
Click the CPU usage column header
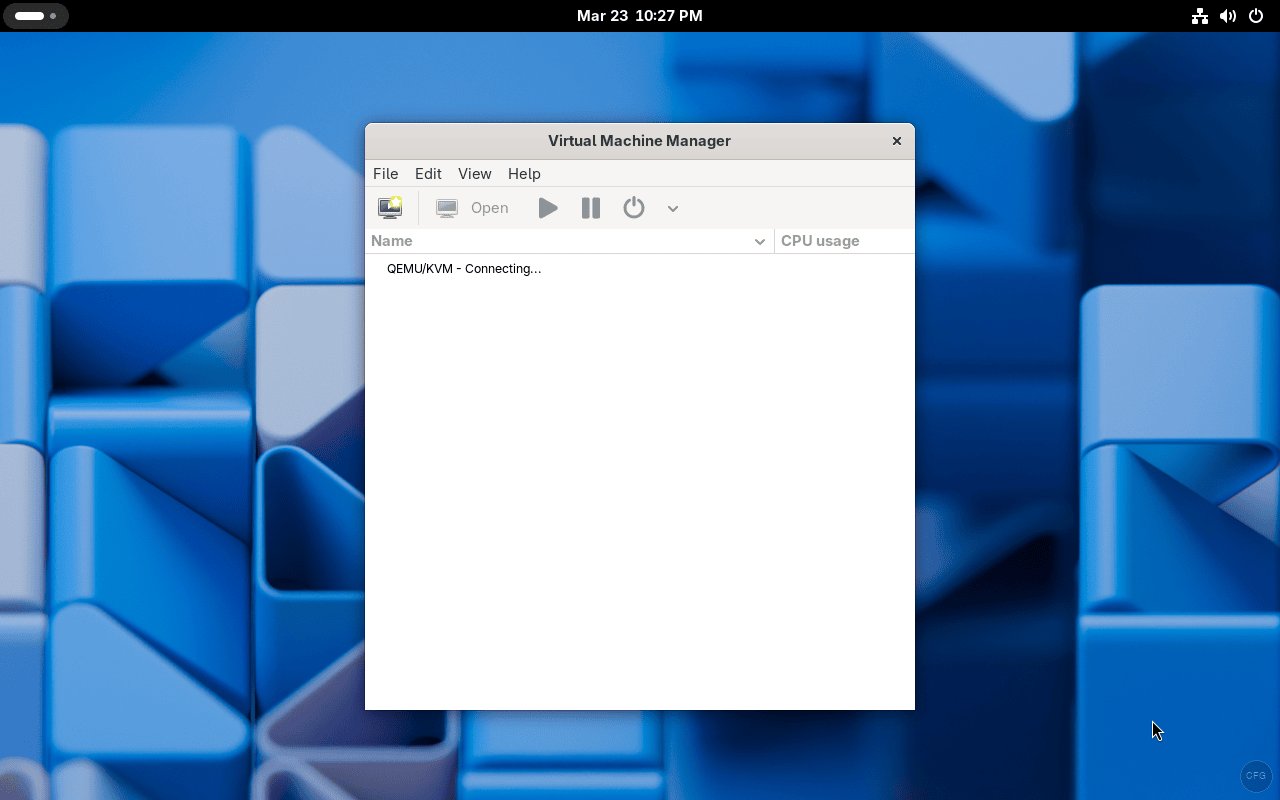tap(820, 241)
